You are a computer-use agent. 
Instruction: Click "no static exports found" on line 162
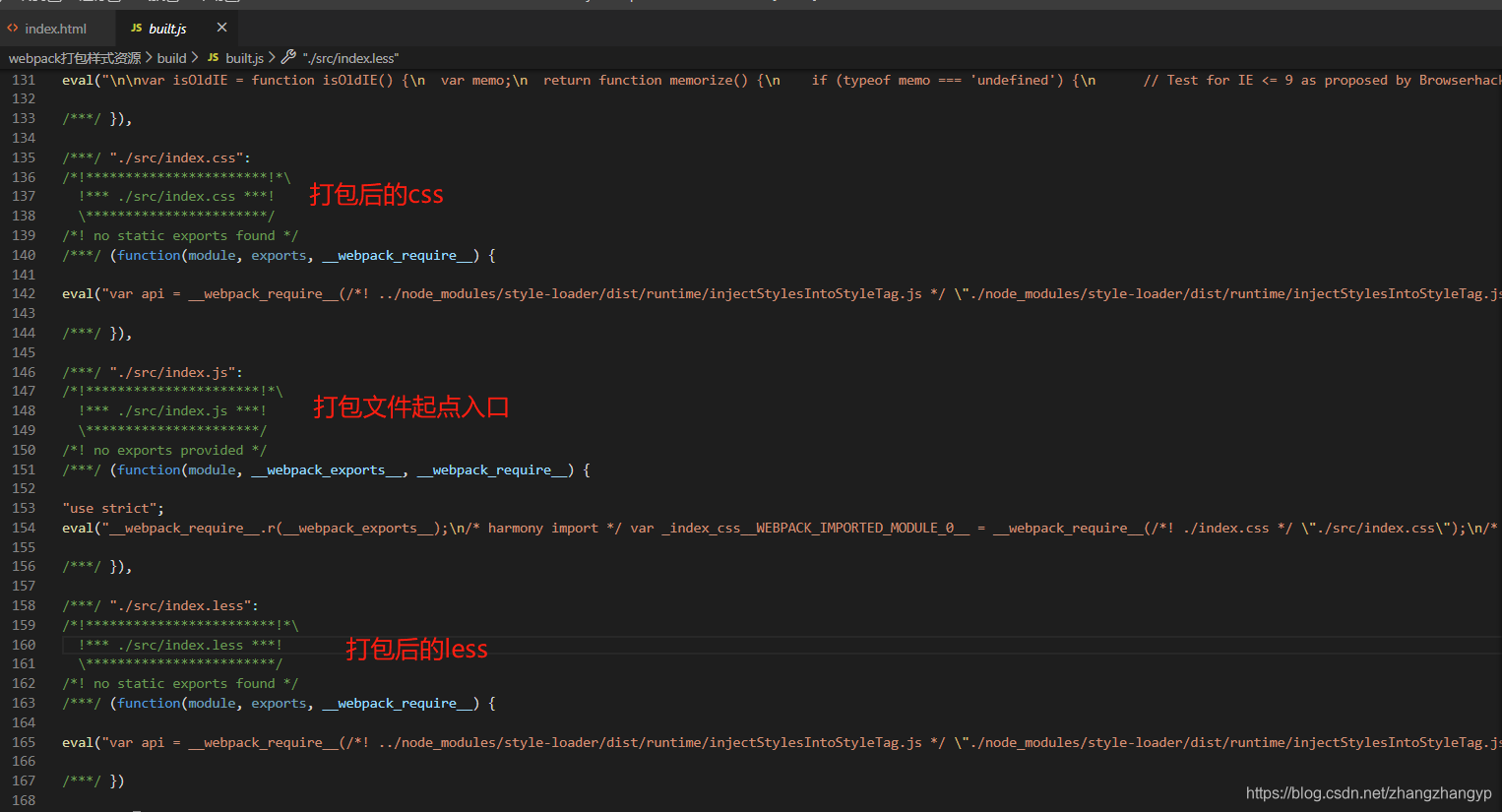tap(184, 683)
